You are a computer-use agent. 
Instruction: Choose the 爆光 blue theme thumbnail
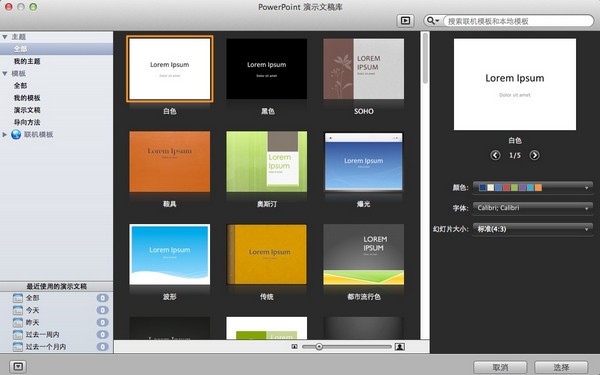364,161
